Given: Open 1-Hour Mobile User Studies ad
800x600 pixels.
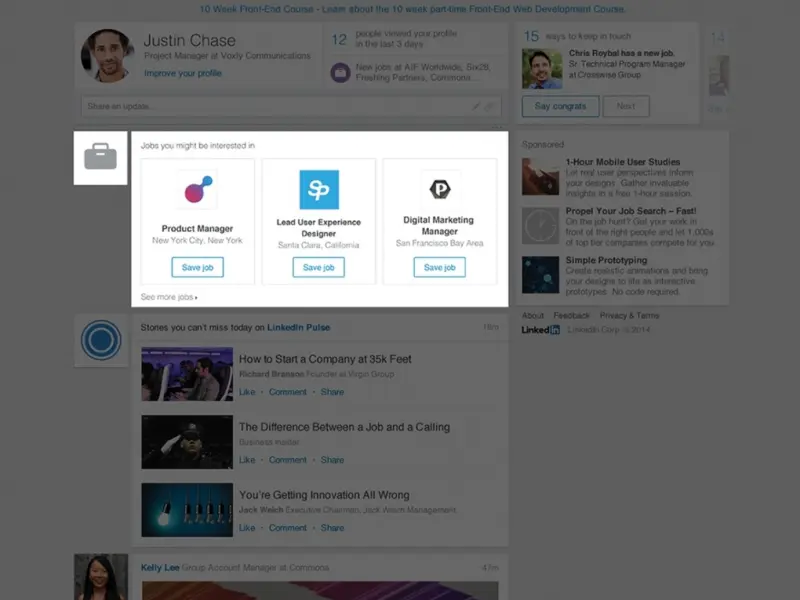Looking at the screenshot, I should coord(622,162).
